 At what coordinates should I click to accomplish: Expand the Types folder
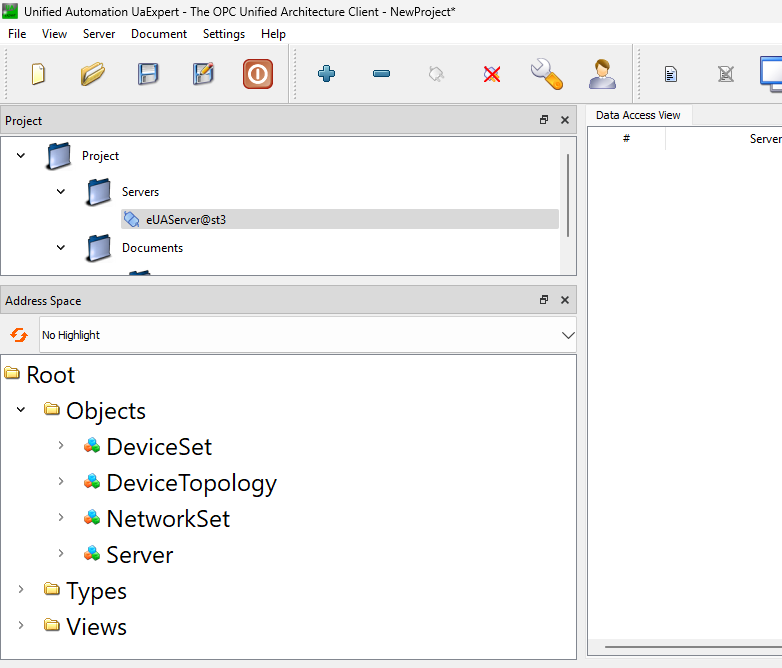[21, 590]
